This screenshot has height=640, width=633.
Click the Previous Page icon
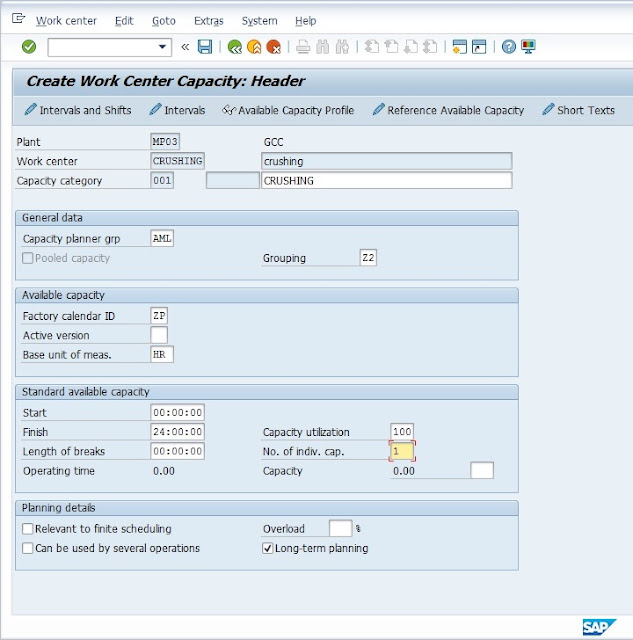pyautogui.click(x=391, y=47)
